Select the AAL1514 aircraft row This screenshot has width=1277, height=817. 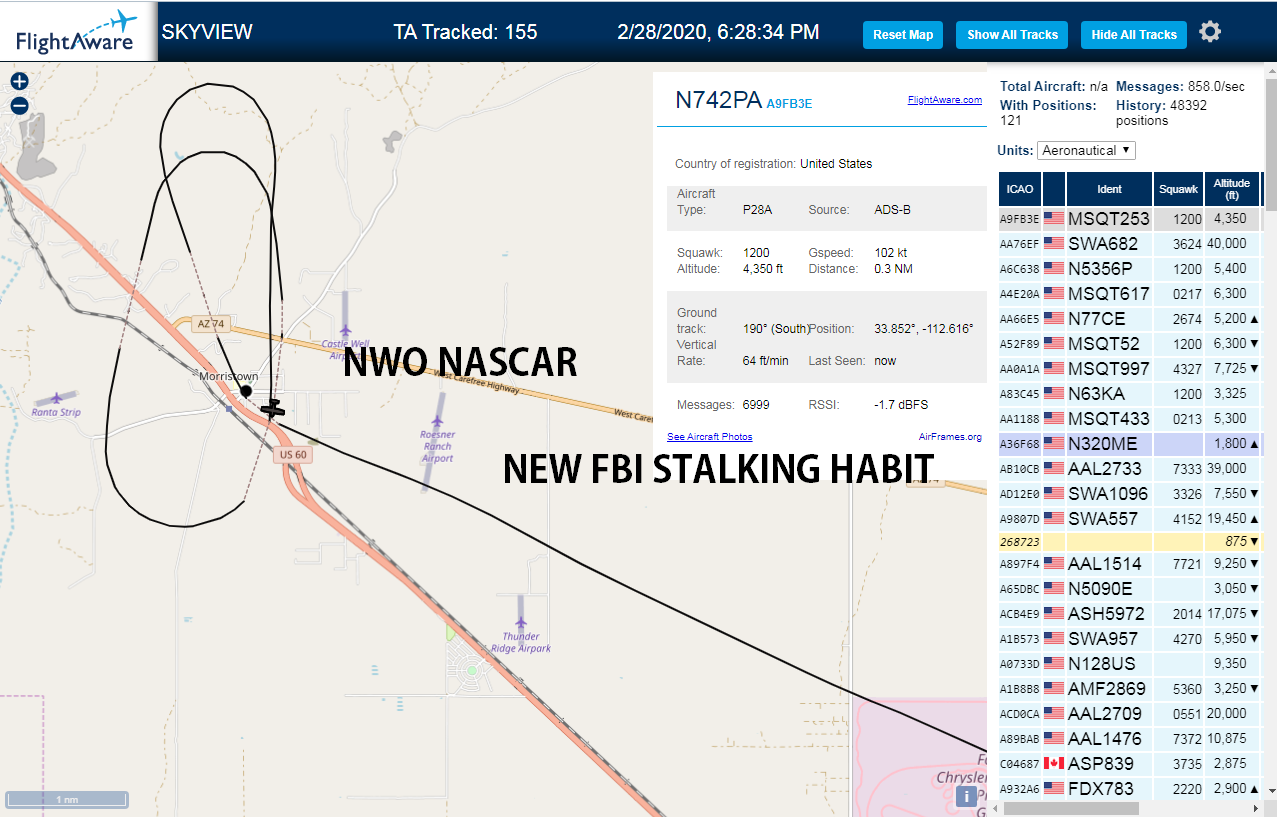(x=1130, y=563)
